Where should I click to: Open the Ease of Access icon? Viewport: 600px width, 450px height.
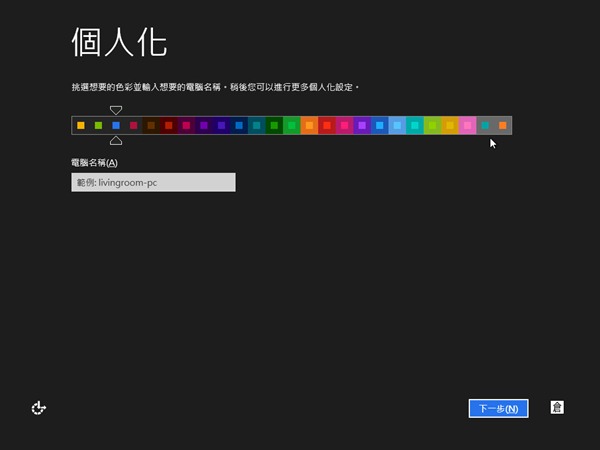[x=39, y=407]
